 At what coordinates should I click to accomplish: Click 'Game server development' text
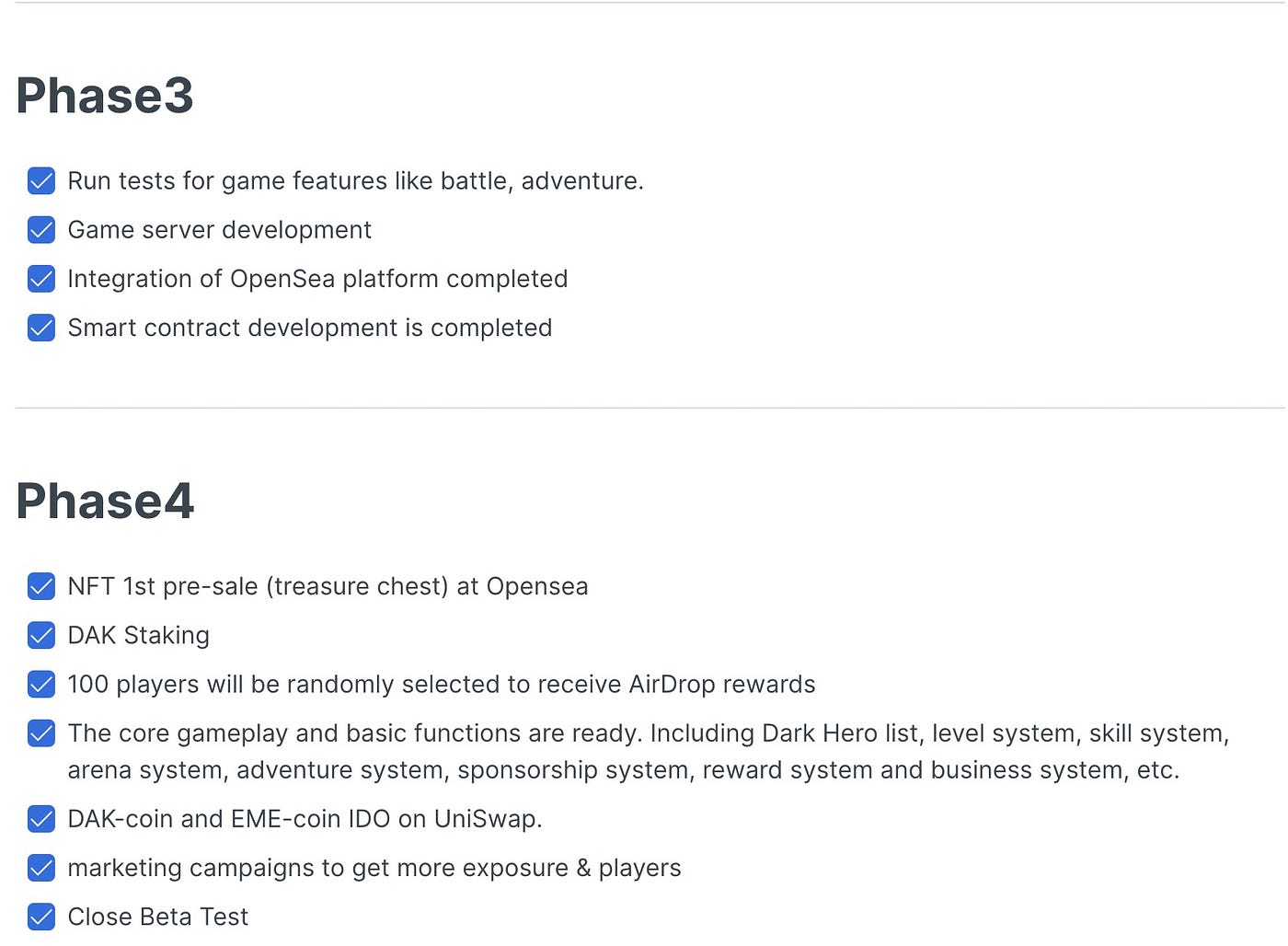pyautogui.click(x=220, y=230)
